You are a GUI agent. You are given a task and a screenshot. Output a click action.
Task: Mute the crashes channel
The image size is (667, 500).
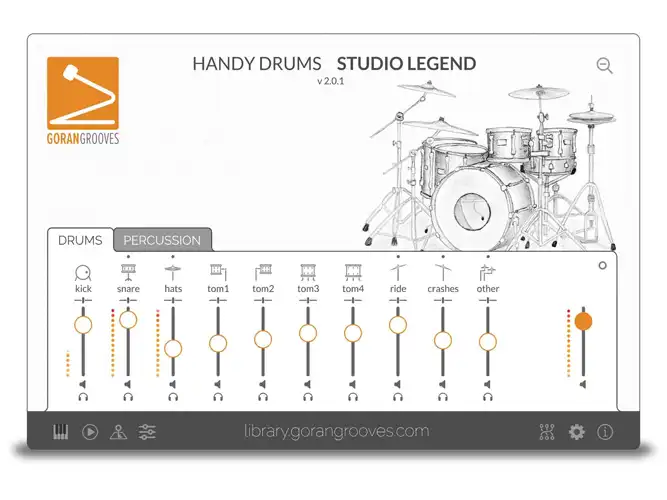click(443, 384)
